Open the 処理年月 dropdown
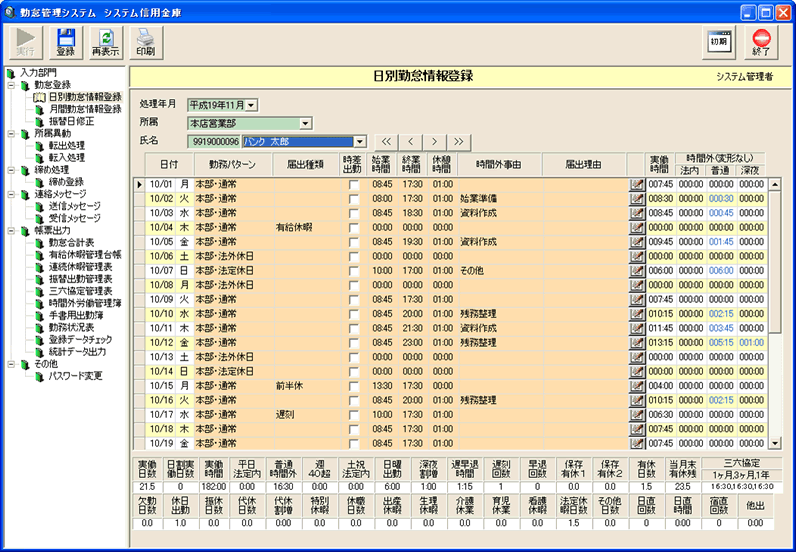The image size is (796, 552). (x=252, y=105)
